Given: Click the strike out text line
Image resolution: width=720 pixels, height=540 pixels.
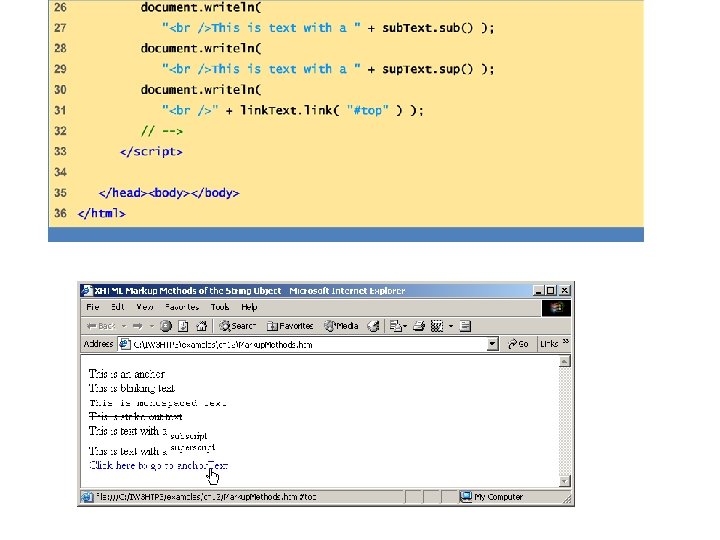Looking at the screenshot, I should (x=135, y=417).
